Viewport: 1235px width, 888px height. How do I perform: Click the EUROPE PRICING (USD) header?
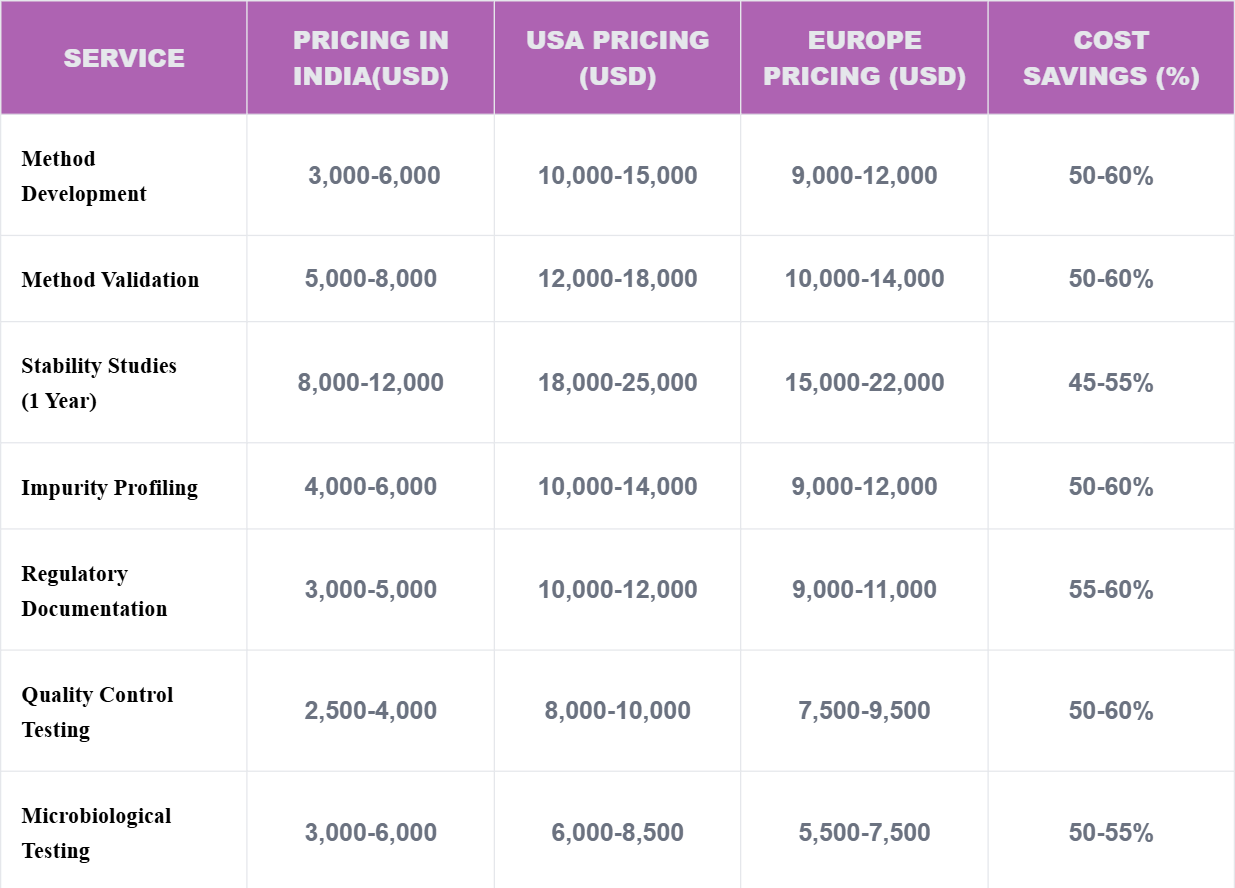(864, 58)
